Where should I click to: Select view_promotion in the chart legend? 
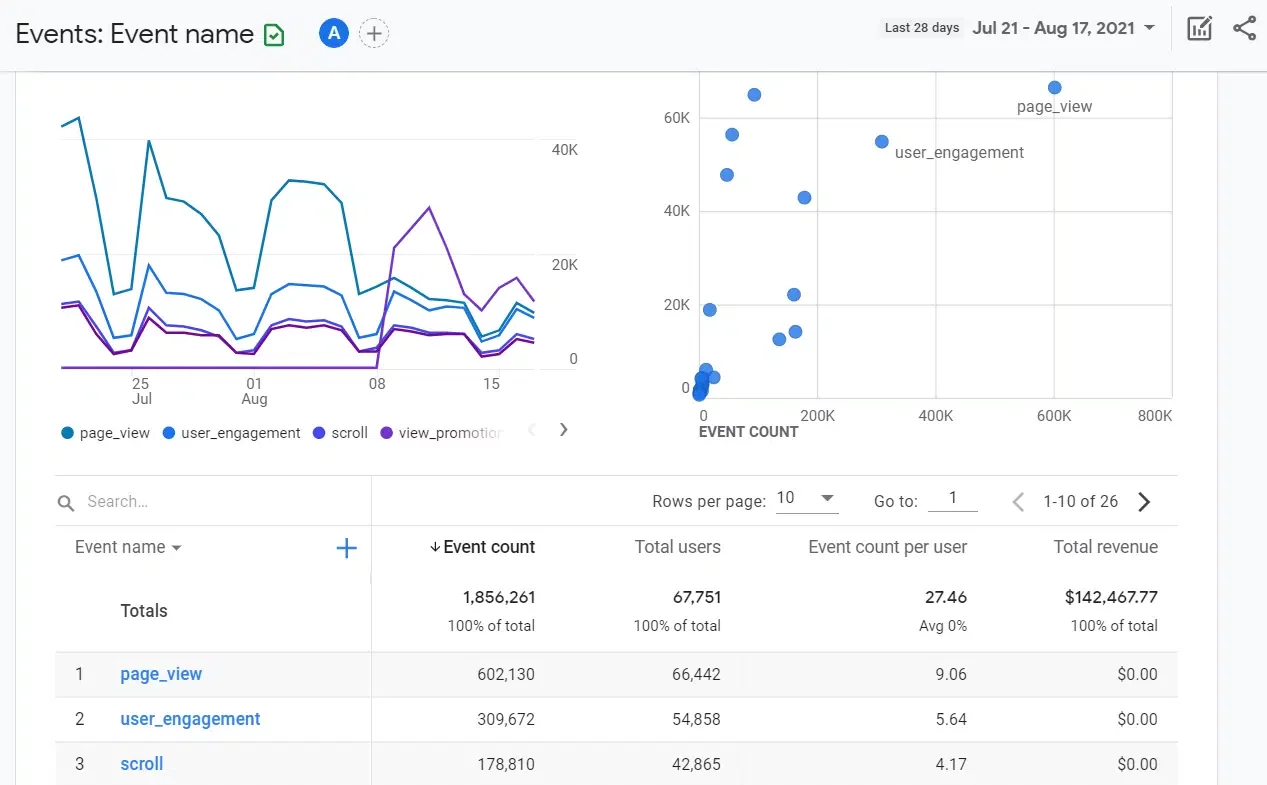click(x=447, y=432)
